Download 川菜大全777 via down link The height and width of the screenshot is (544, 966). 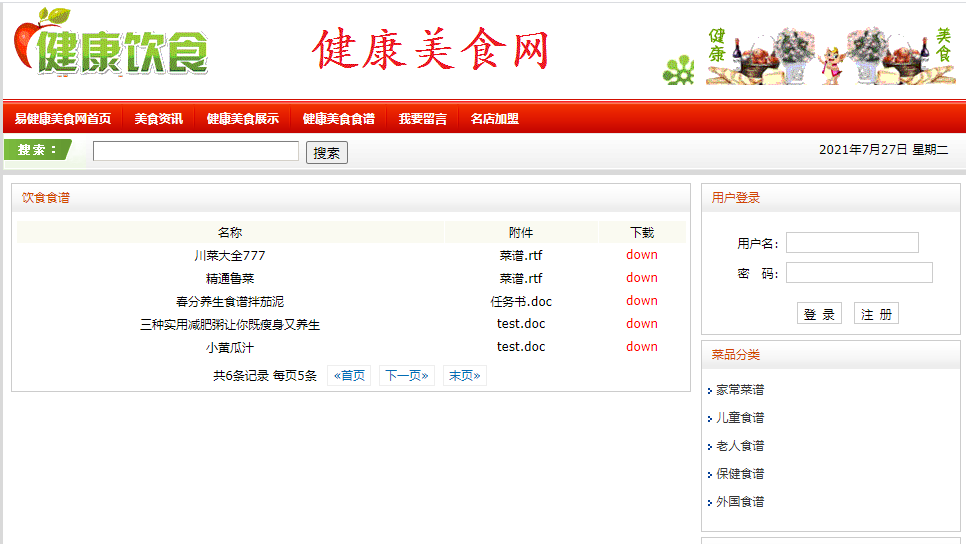pyautogui.click(x=642, y=254)
